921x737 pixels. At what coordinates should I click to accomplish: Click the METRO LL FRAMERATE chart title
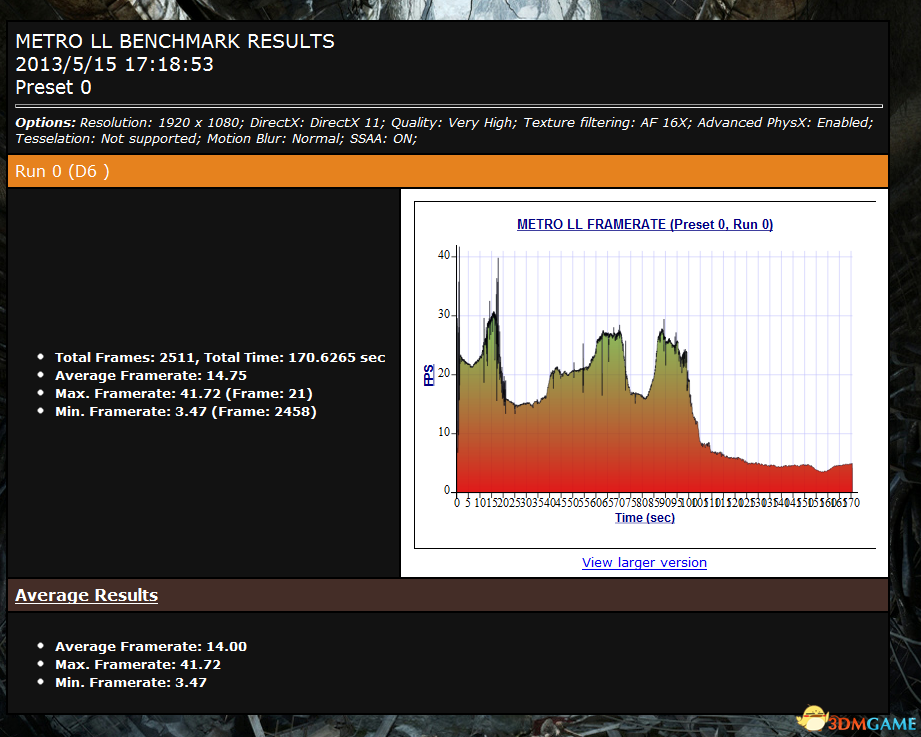(644, 224)
